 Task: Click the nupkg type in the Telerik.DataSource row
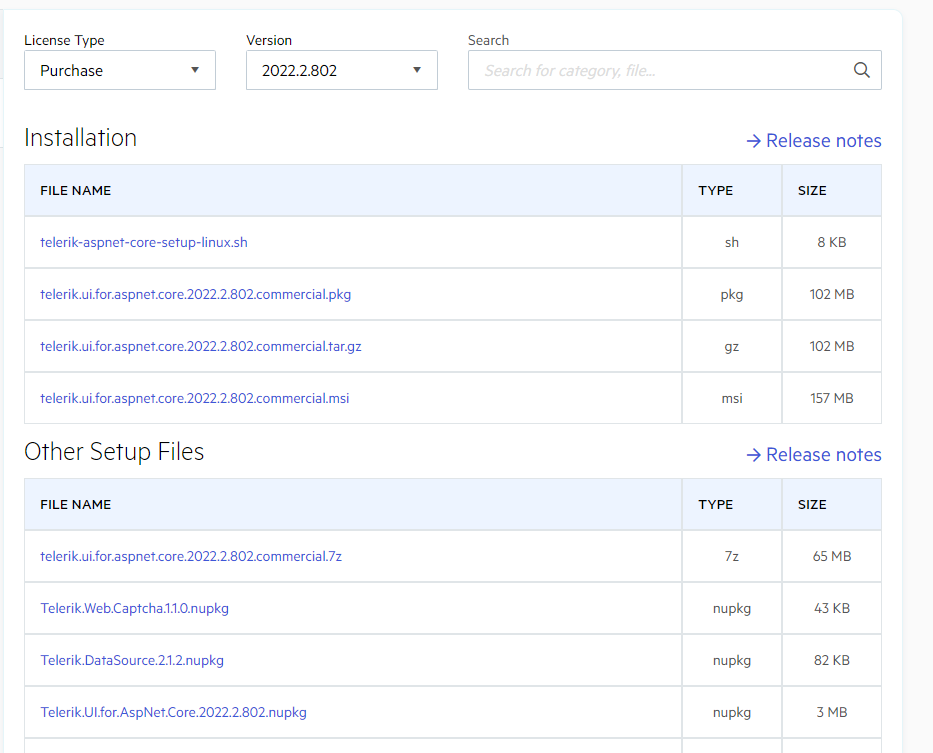pyautogui.click(x=732, y=661)
